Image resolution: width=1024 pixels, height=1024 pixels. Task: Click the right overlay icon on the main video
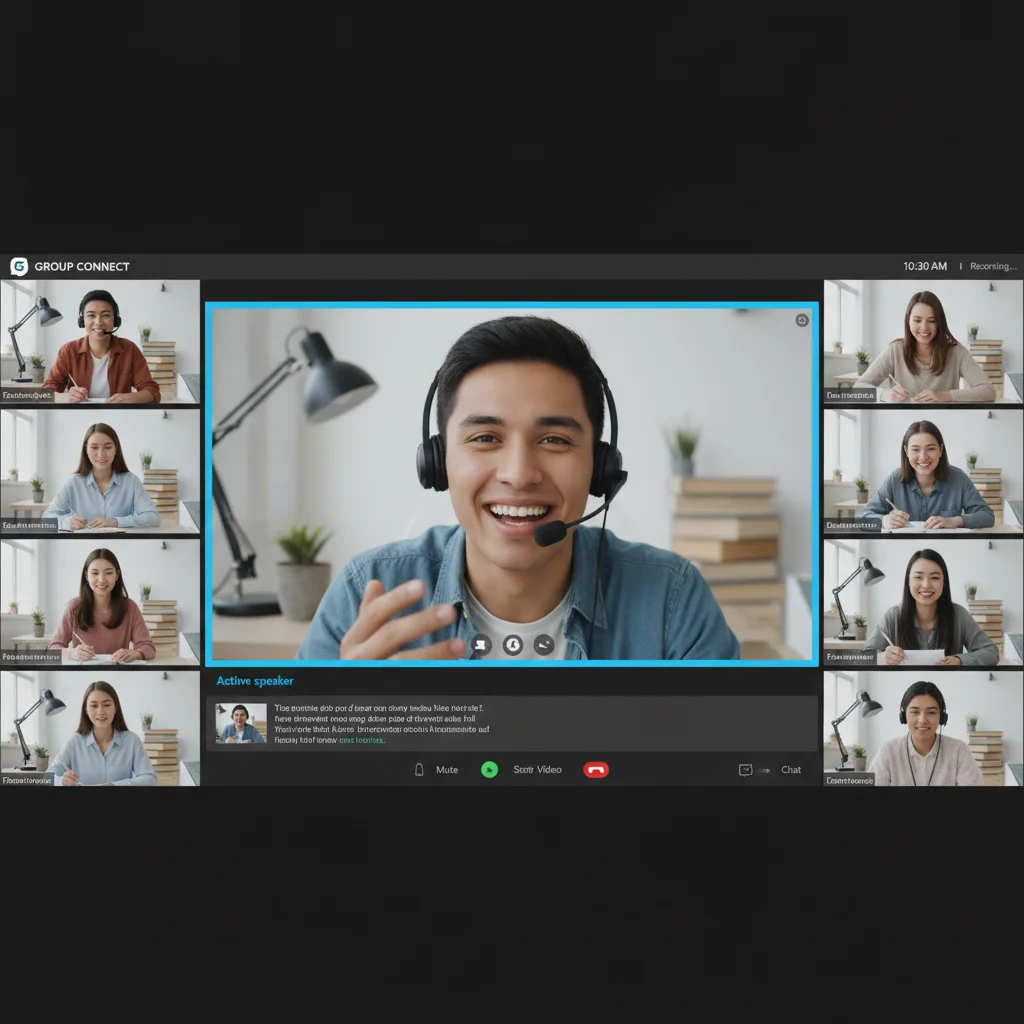pos(543,645)
